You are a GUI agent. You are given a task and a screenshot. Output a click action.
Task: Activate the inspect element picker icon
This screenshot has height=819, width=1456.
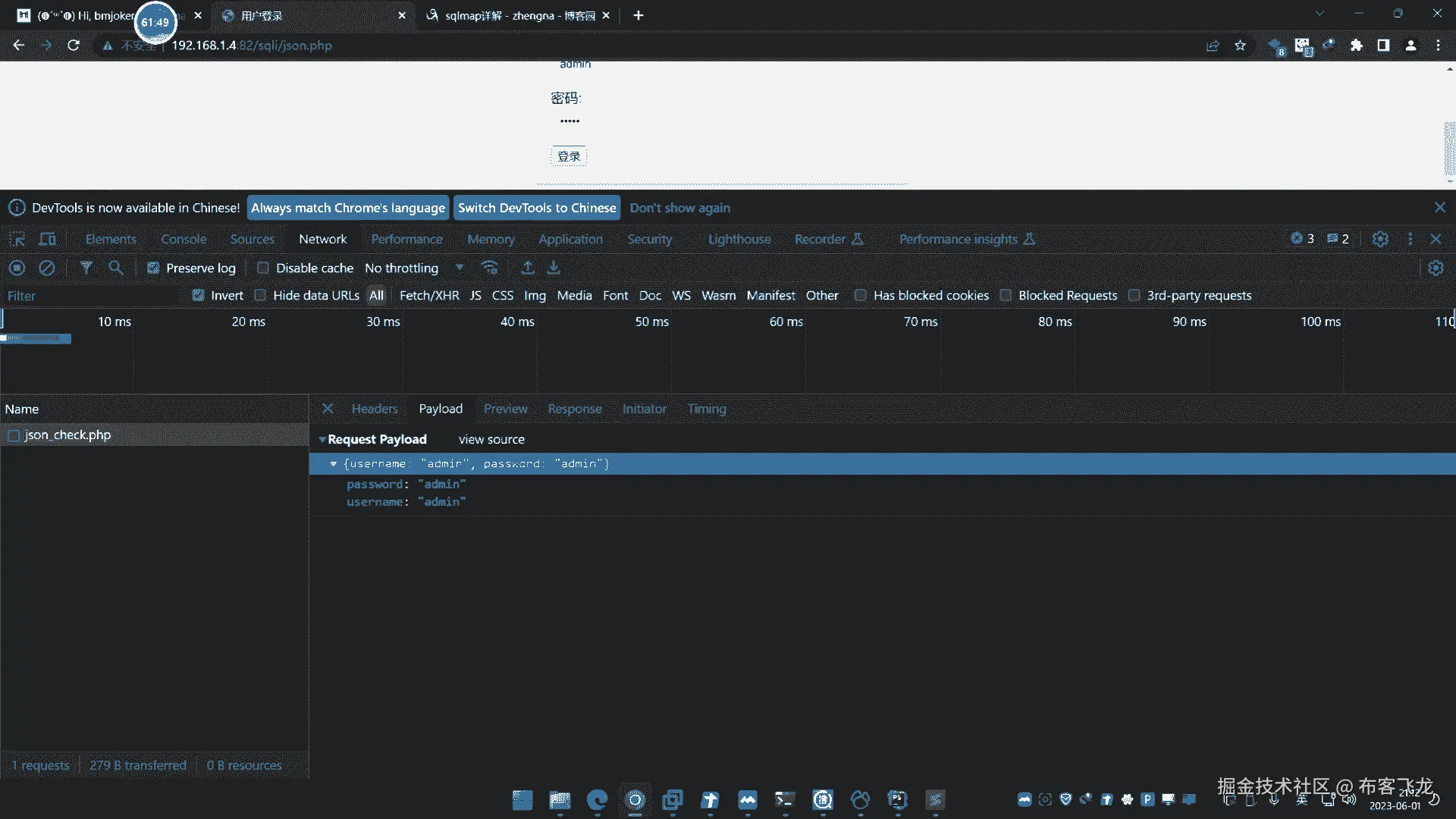coord(17,239)
